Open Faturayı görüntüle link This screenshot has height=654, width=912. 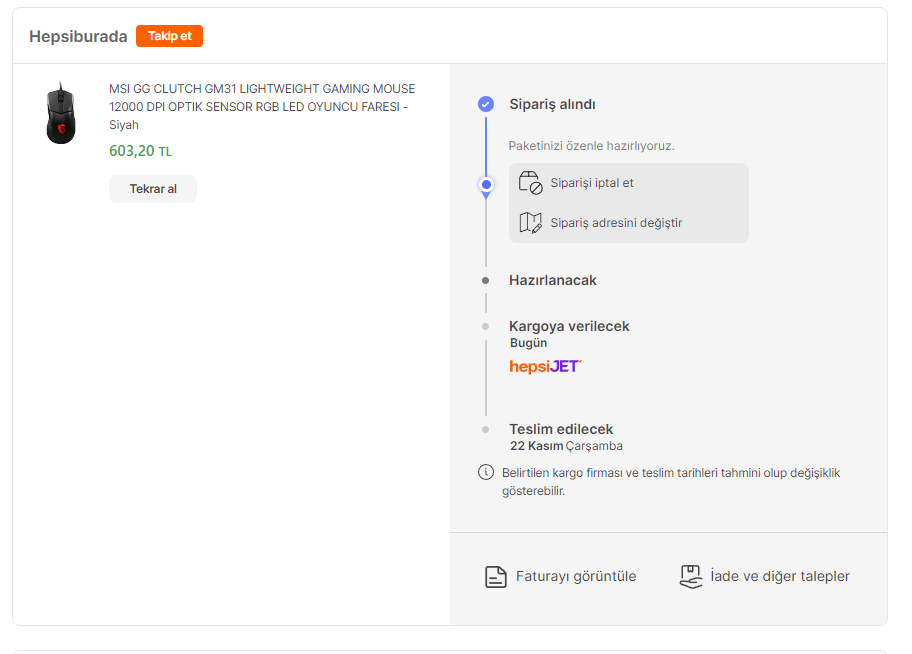point(576,576)
